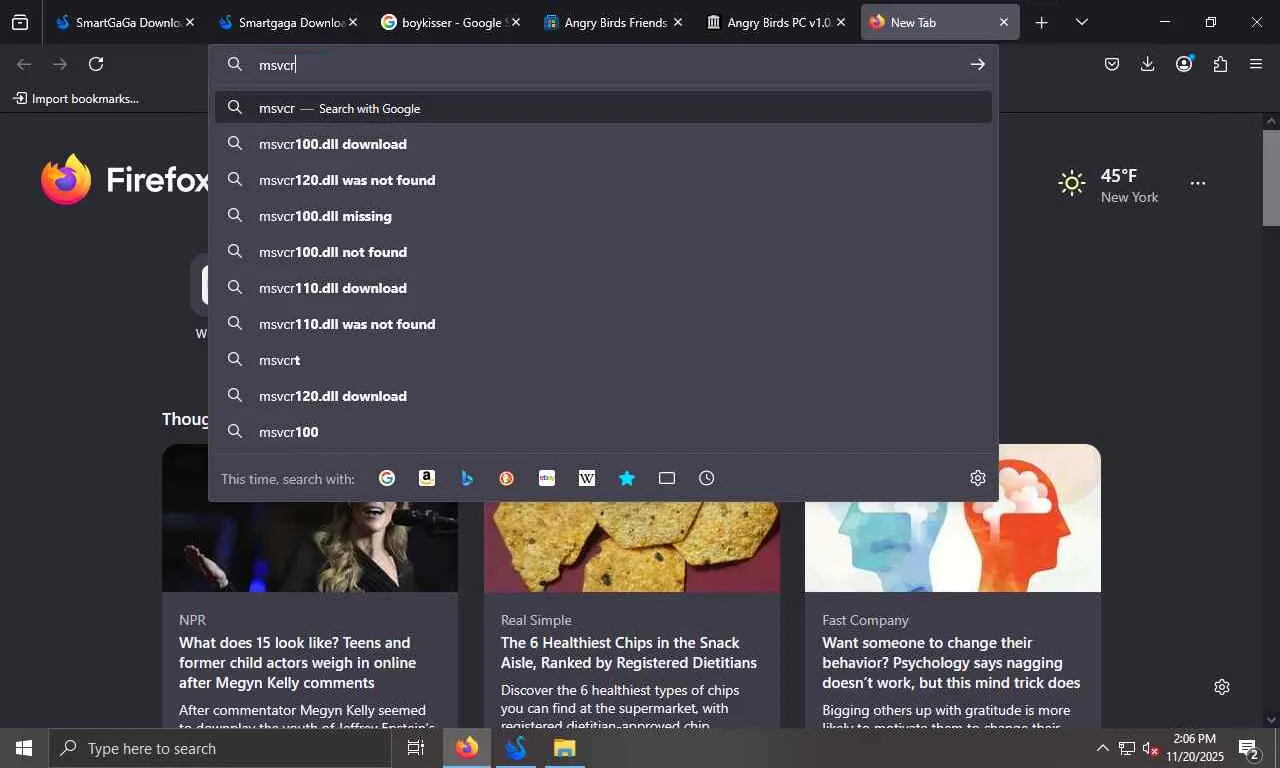This screenshot has height=768, width=1280.
Task: Search this time with eBay icon
Action: [547, 478]
